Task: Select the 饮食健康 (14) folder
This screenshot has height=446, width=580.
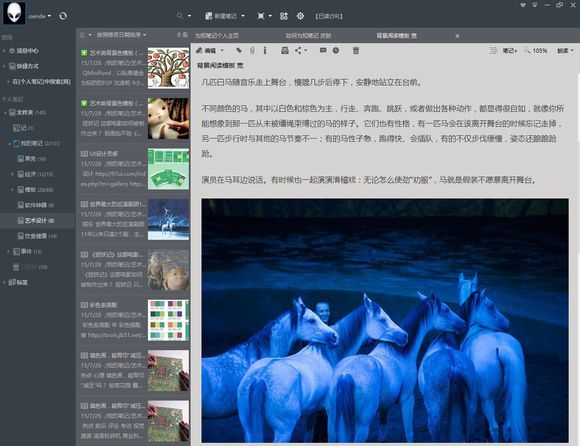Action: 37,236
